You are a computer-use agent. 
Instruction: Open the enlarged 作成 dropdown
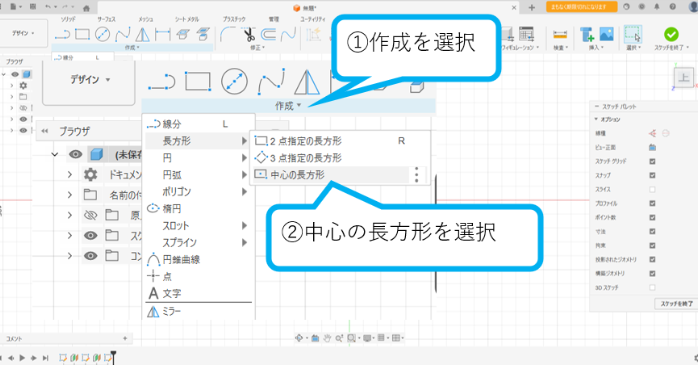click(288, 106)
